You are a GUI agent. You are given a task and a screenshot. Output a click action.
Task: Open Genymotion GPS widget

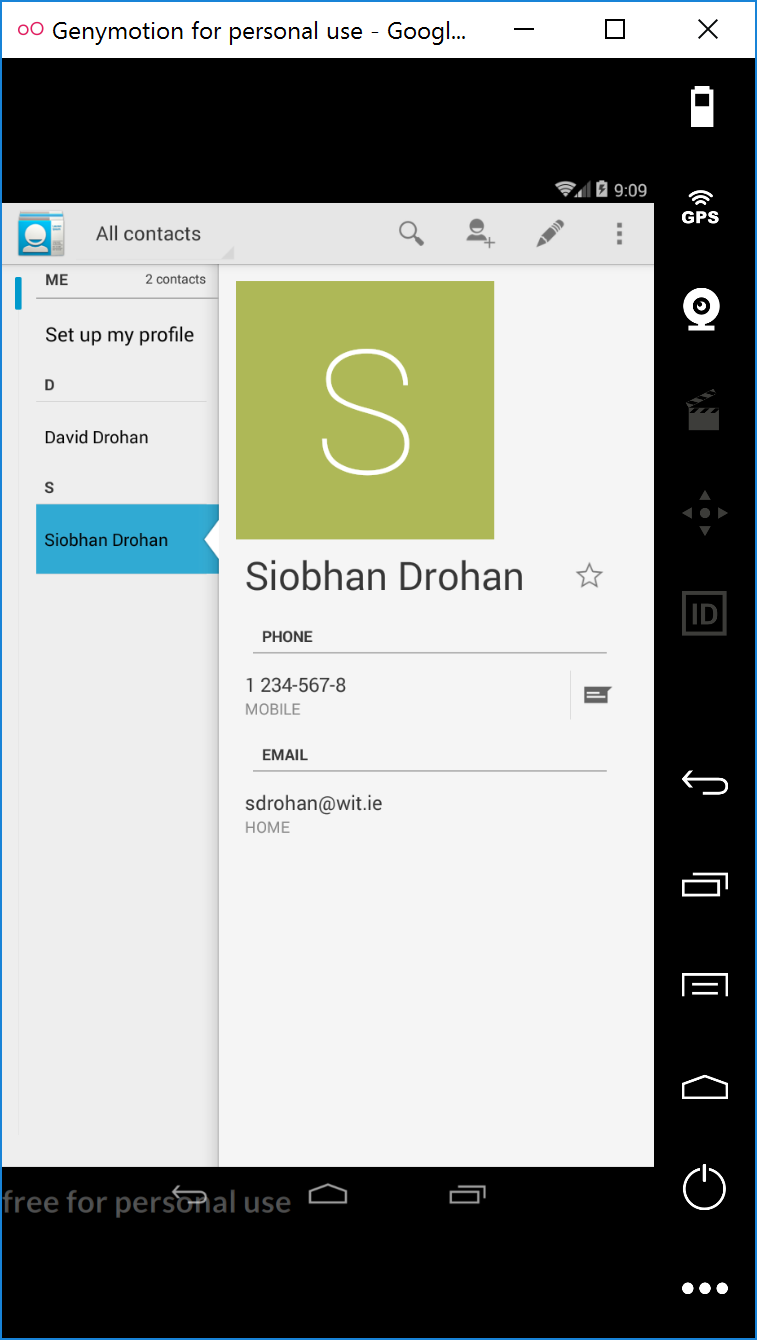[701, 207]
